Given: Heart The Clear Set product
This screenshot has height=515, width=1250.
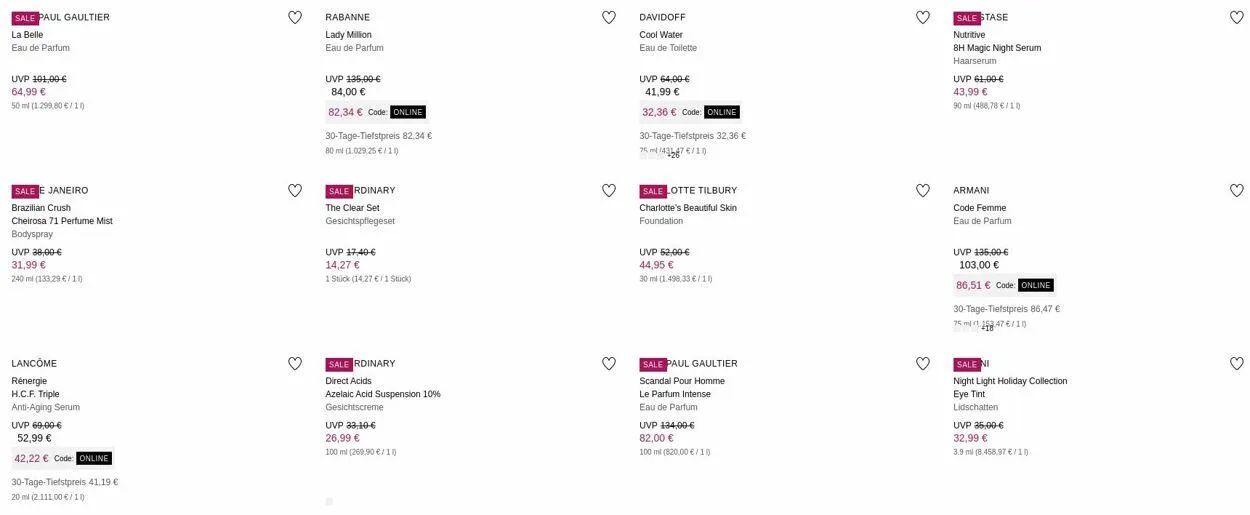Looking at the screenshot, I should pyautogui.click(x=609, y=190).
